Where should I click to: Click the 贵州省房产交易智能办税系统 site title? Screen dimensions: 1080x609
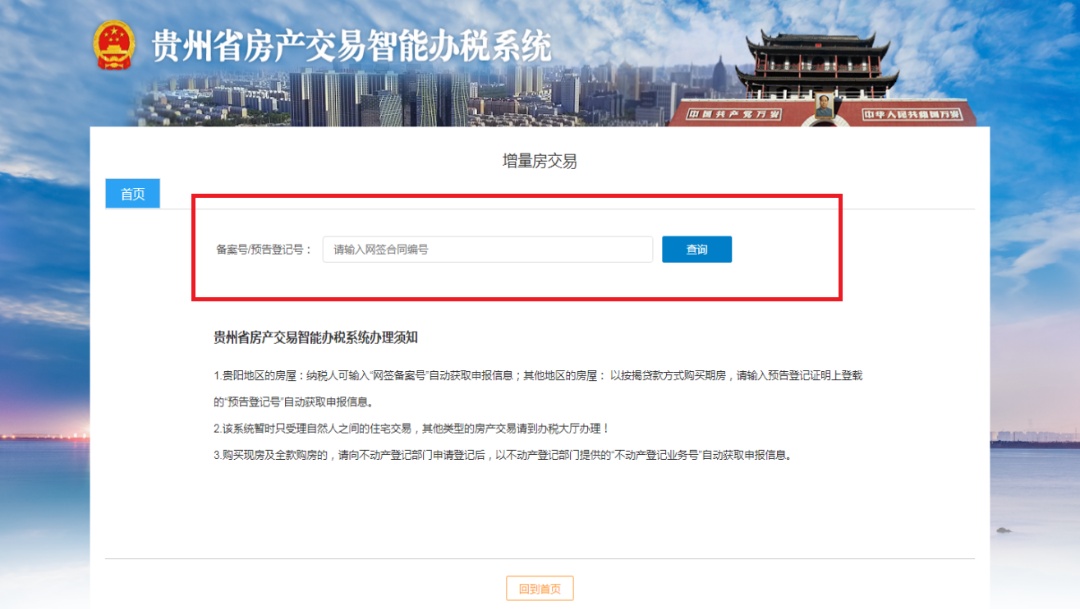pyautogui.click(x=351, y=46)
